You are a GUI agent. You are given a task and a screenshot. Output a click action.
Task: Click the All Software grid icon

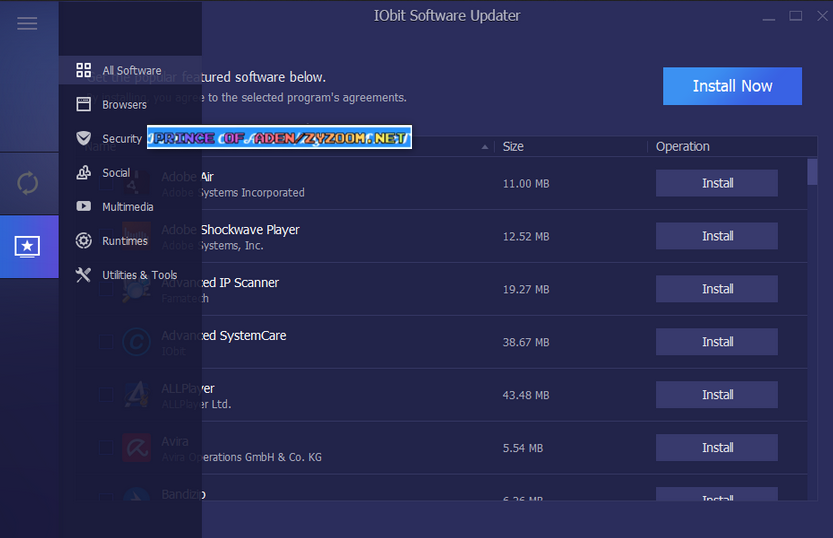[83, 70]
